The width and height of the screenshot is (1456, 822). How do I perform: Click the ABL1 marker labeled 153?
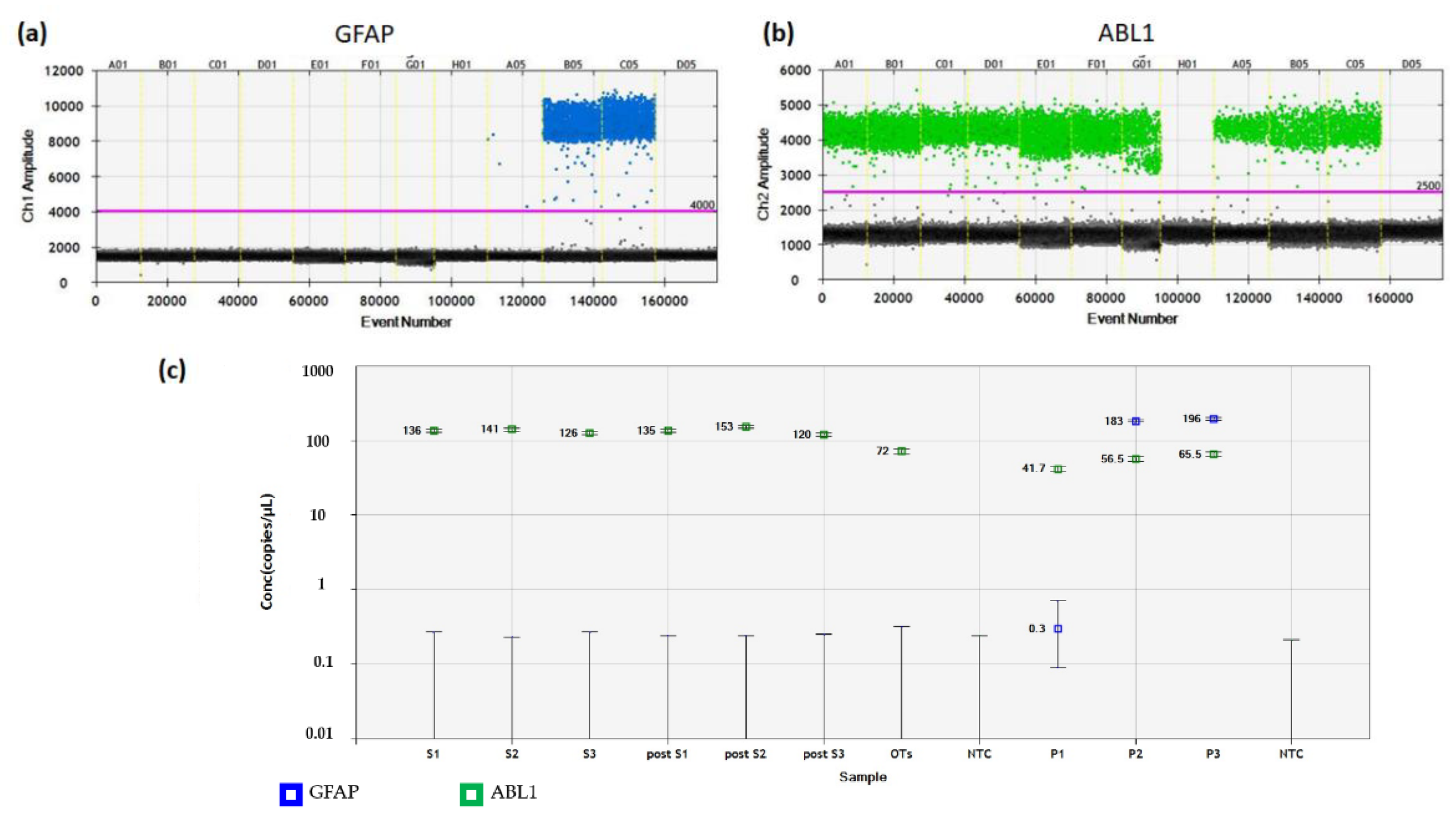746,426
